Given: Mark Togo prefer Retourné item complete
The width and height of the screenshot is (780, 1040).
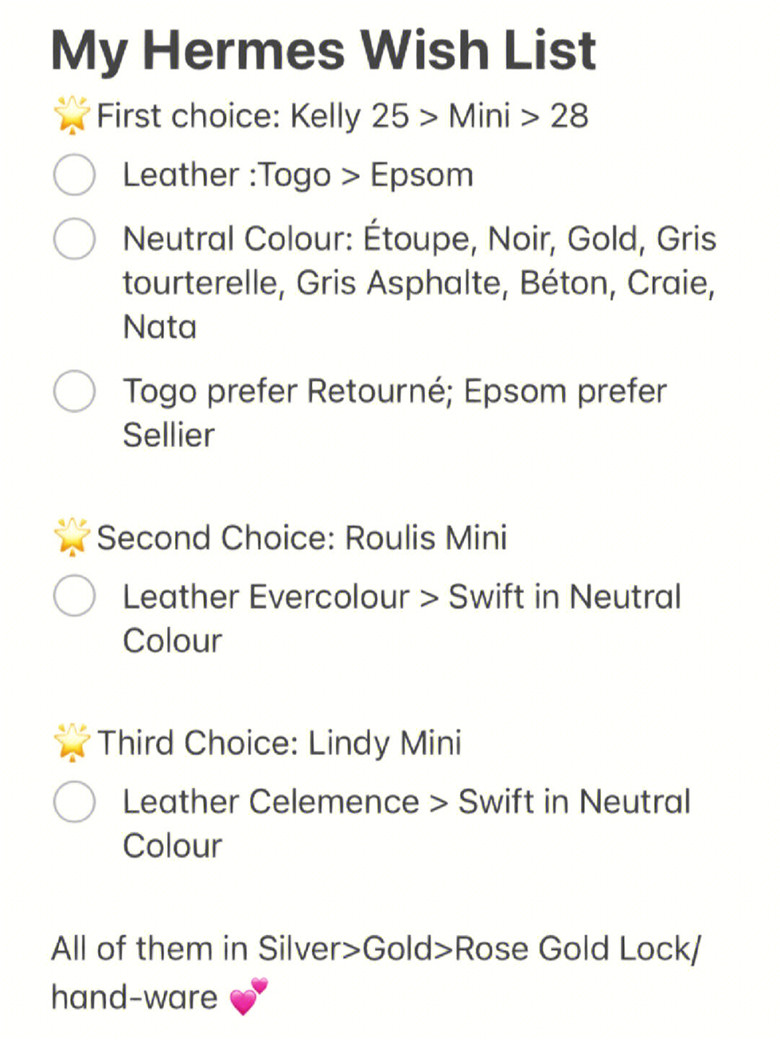Looking at the screenshot, I should (74, 391).
